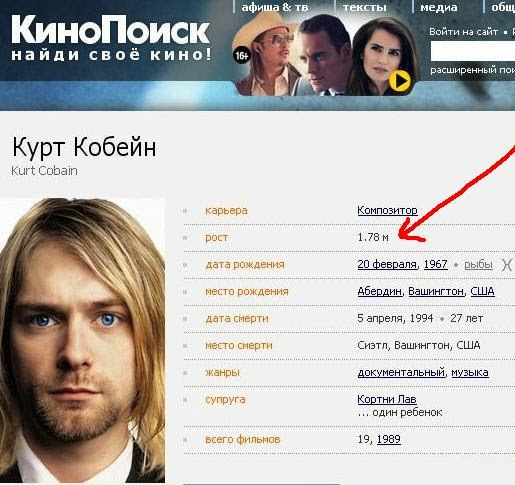Open the афиша & тв menu
Viewport: 515px width, 485px height.
275,7
